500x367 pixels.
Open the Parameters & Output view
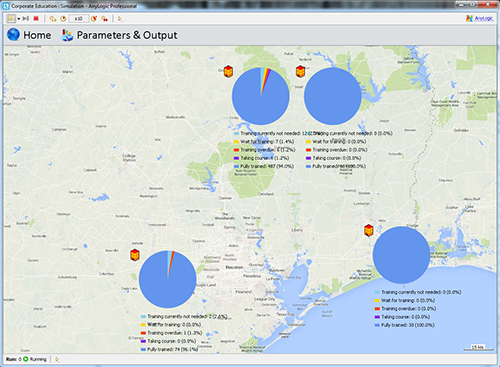pyautogui.click(x=127, y=35)
